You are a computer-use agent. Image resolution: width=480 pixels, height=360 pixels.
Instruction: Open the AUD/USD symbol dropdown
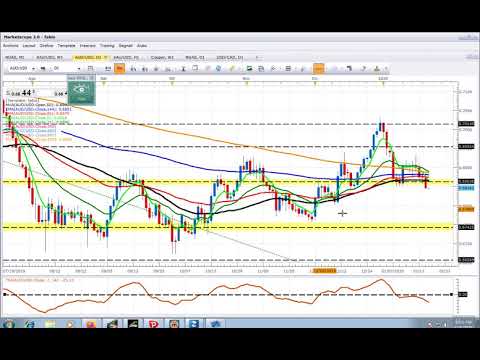tap(33, 69)
